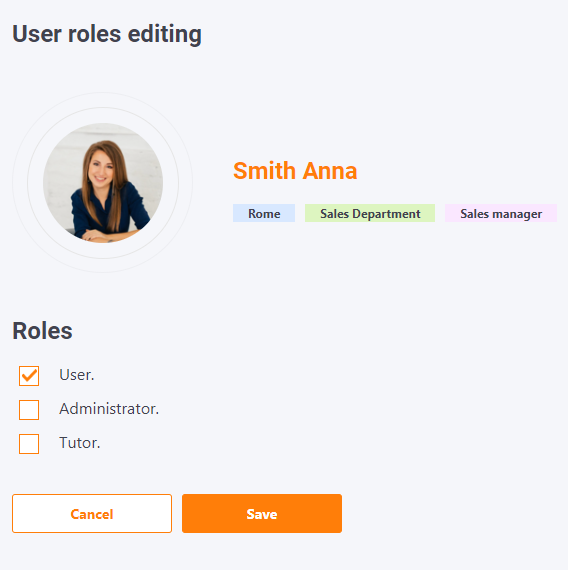This screenshot has height=570, width=568.
Task: Click the orange checkmark for User
Action: 29,376
